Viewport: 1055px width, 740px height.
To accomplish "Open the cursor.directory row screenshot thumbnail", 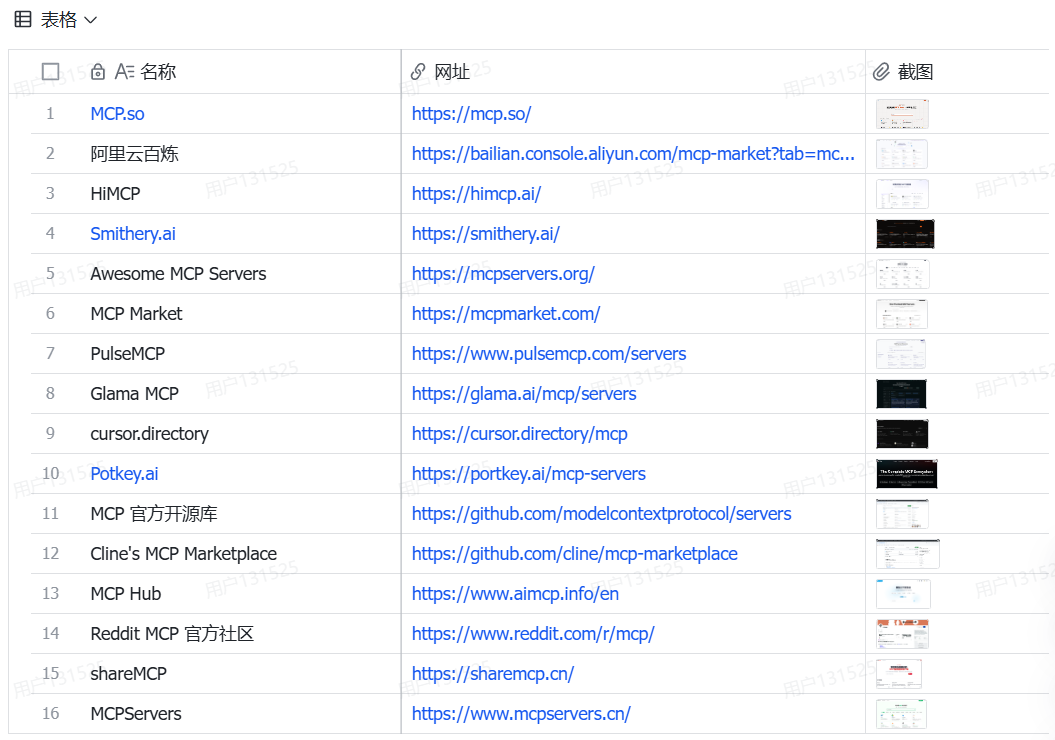I will [902, 434].
